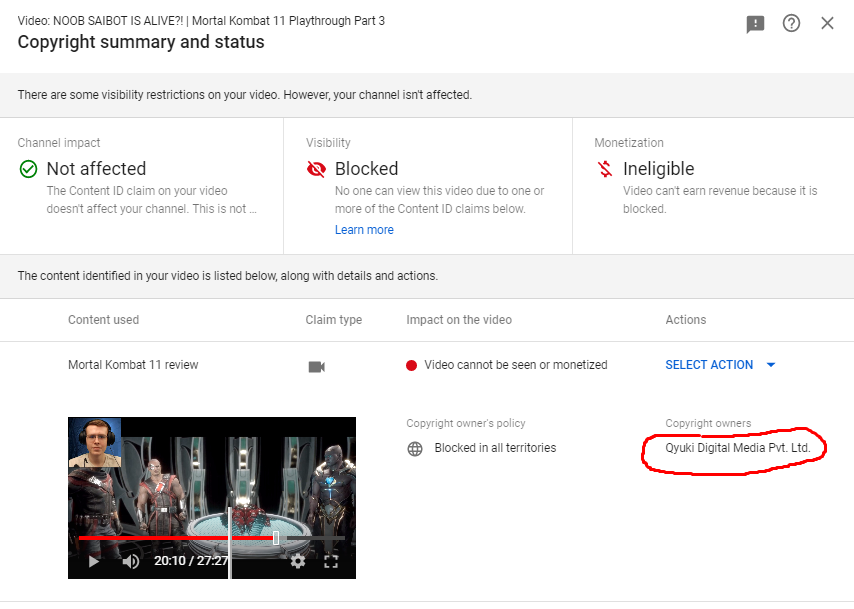Click the Ineligible dollar sign icon
Image resolution: width=854 pixels, height=609 pixels.
[605, 169]
